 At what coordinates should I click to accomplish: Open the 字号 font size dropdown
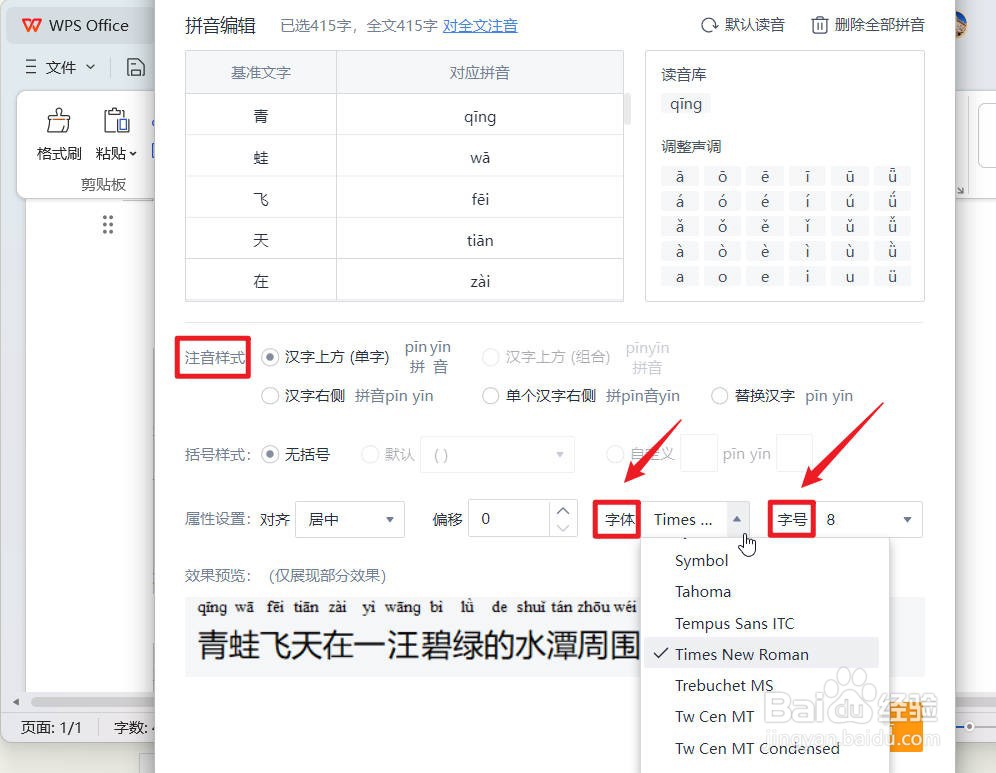(x=868, y=518)
